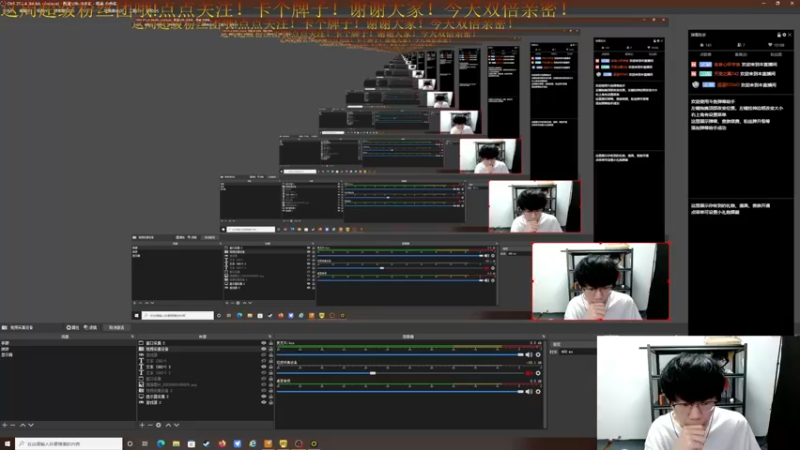Open Microsoft Store from the taskbar
The width and height of the screenshot is (800, 450).
click(191, 444)
